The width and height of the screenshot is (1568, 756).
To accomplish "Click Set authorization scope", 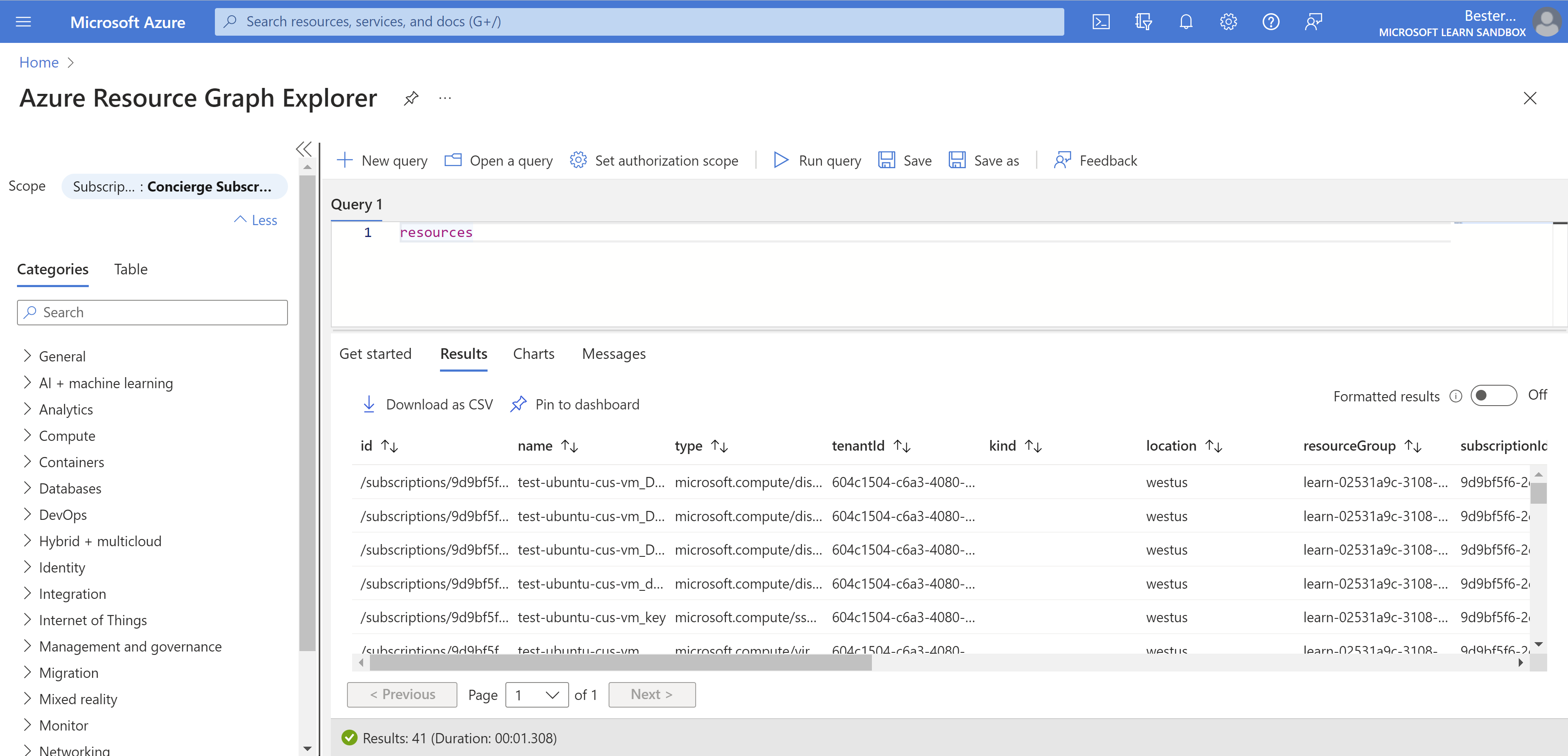I will tap(654, 161).
